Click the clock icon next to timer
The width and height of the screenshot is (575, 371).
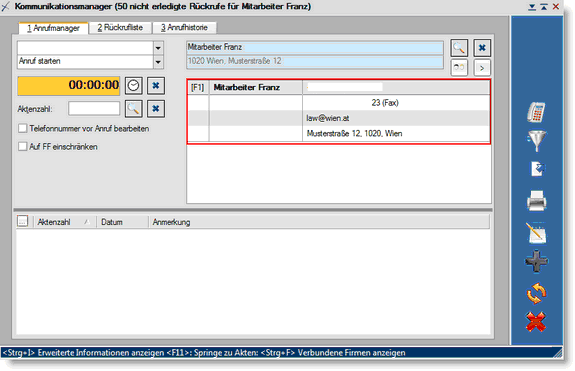tap(133, 86)
